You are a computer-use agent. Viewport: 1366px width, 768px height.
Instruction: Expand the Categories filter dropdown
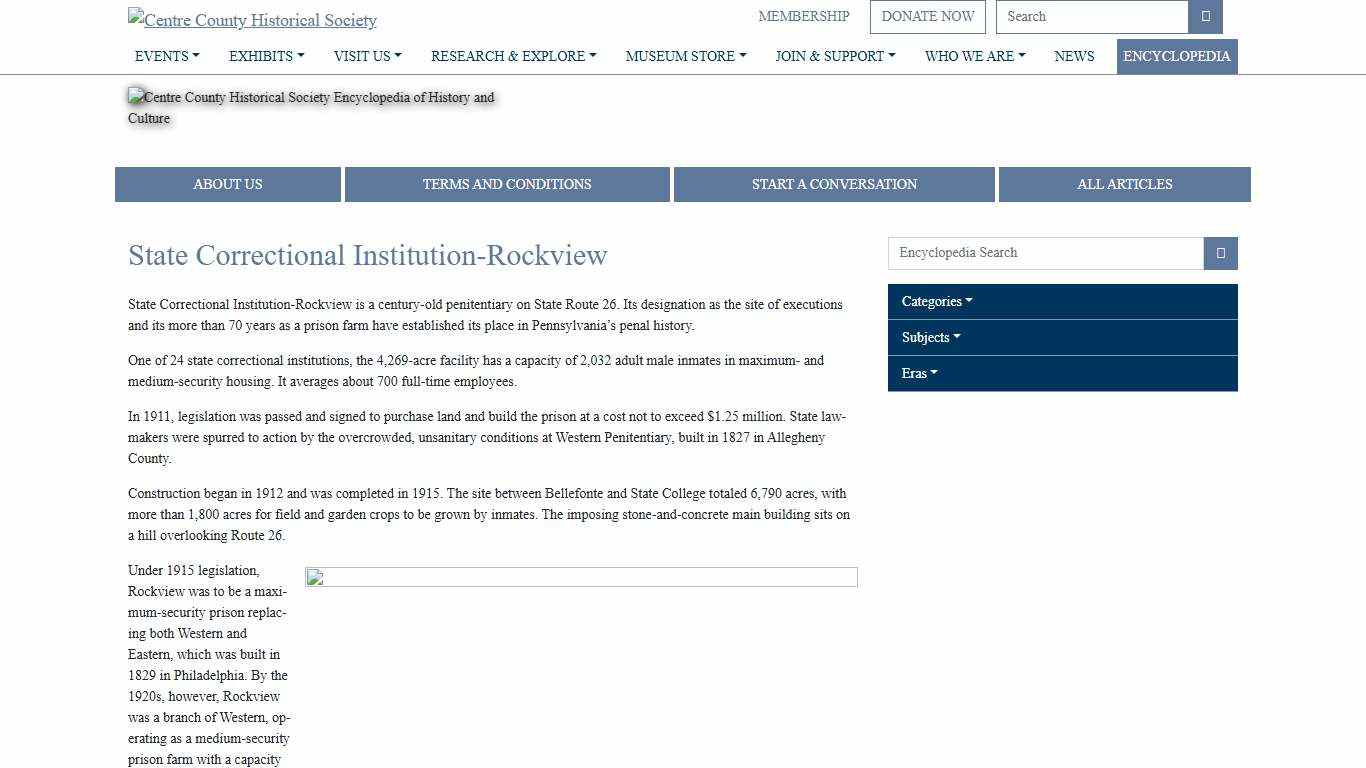click(x=934, y=301)
